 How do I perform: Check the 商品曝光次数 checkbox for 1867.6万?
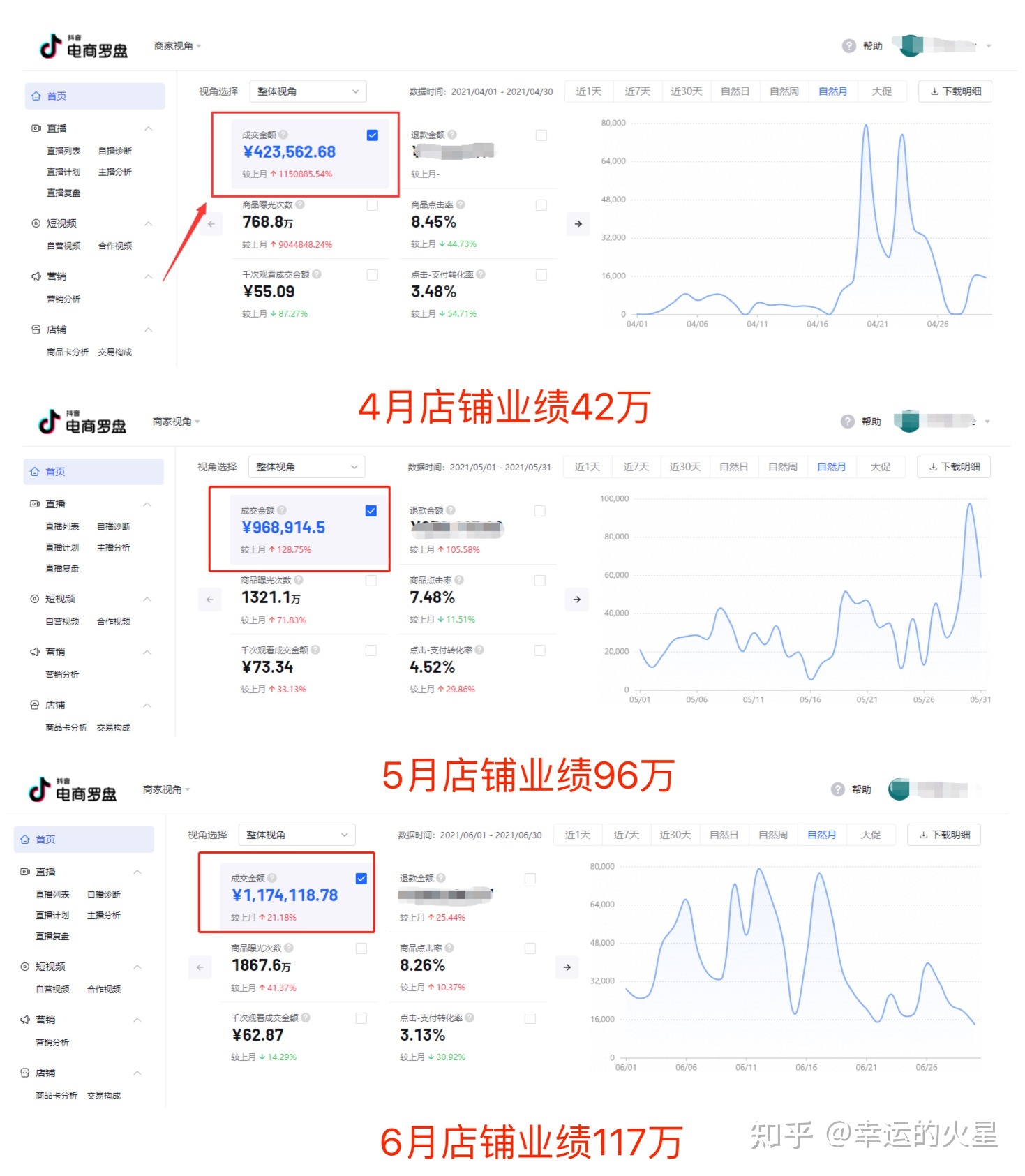pyautogui.click(x=361, y=948)
